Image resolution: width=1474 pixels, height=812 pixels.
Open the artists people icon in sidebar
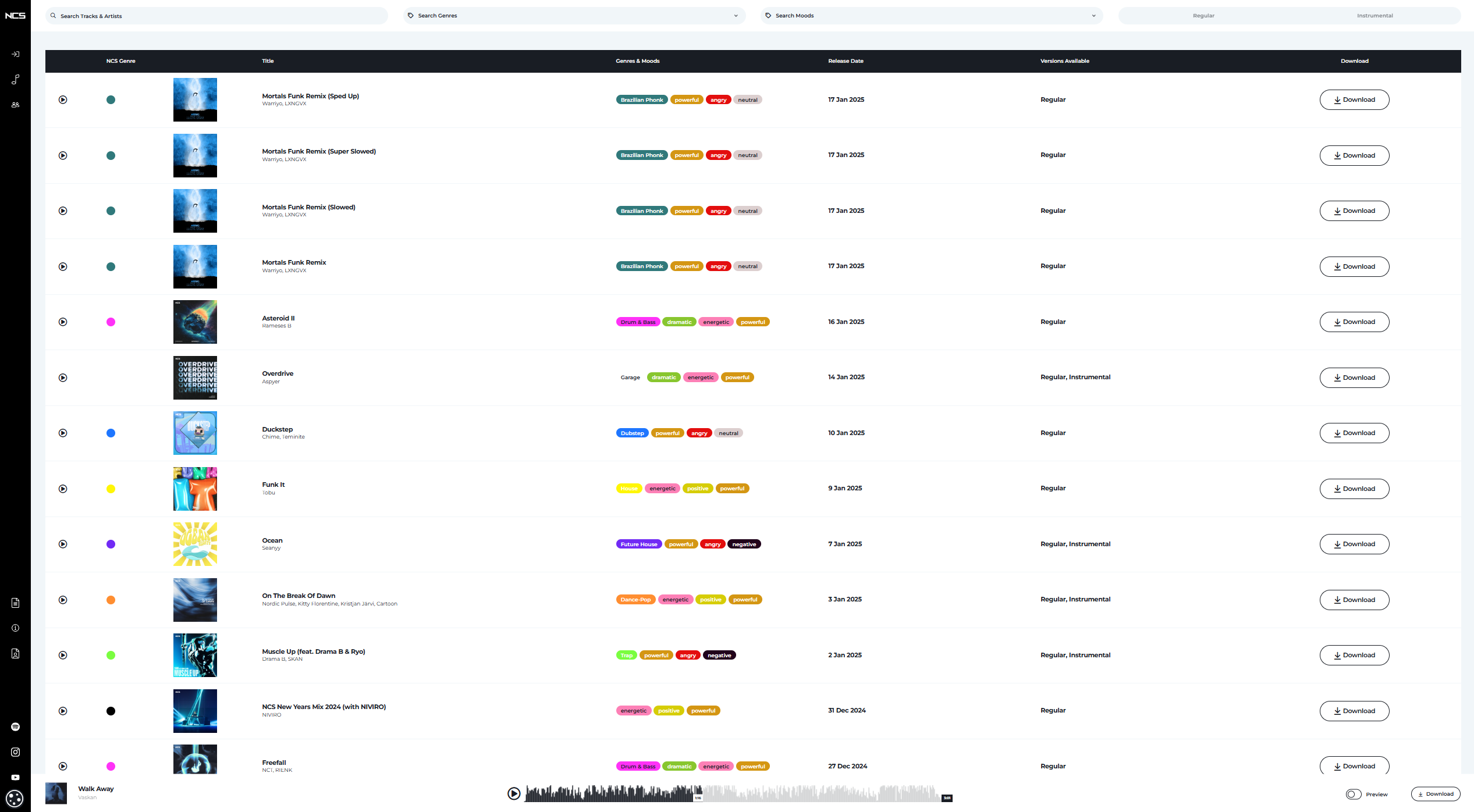point(16,105)
